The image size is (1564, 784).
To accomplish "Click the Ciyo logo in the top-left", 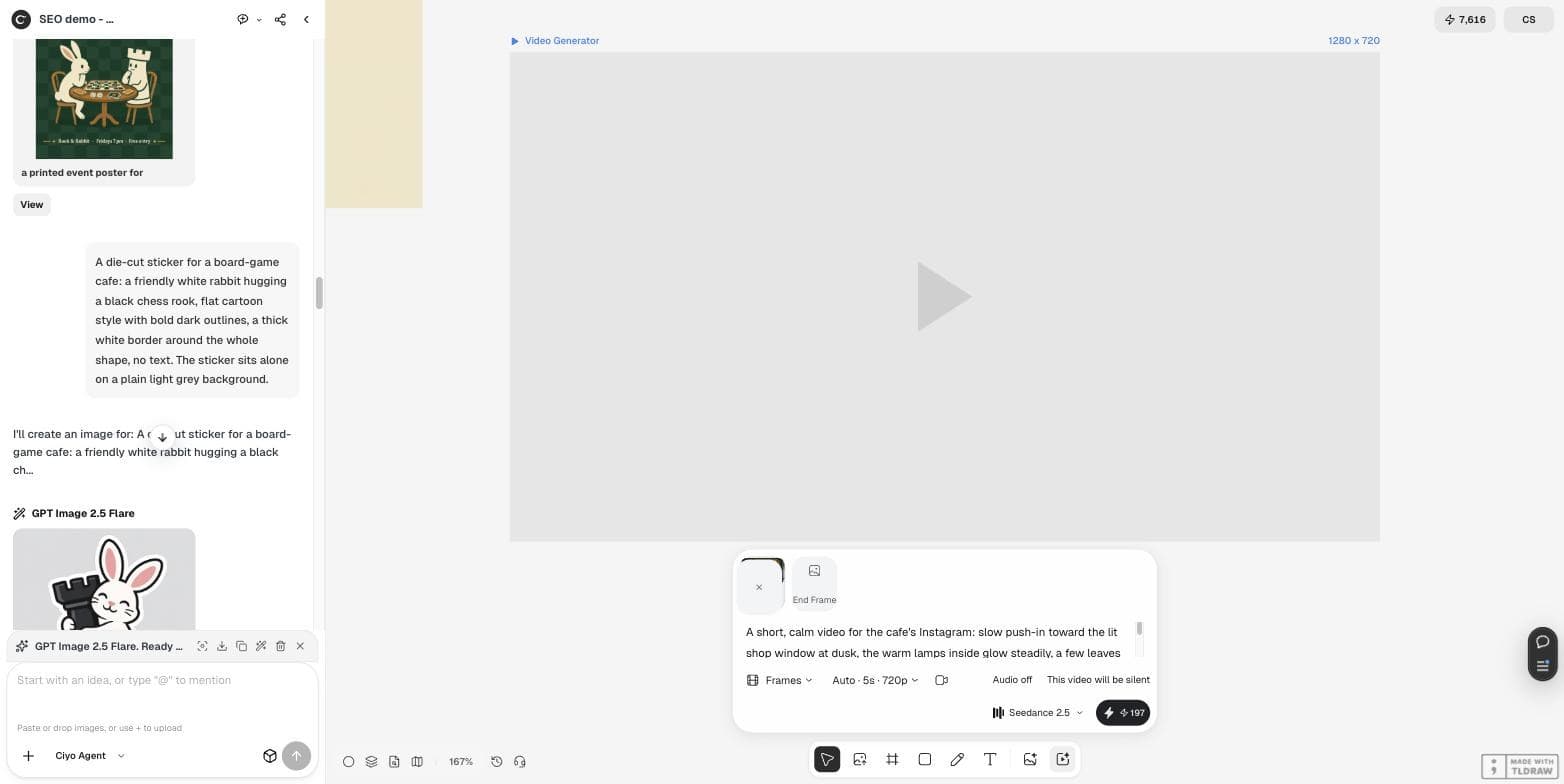I will point(20,19).
